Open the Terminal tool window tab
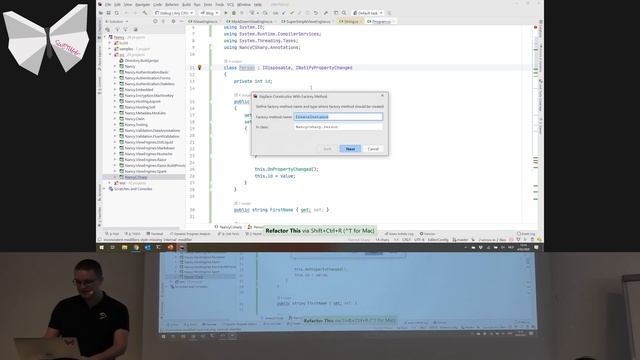The image size is (640, 360). click(155, 234)
